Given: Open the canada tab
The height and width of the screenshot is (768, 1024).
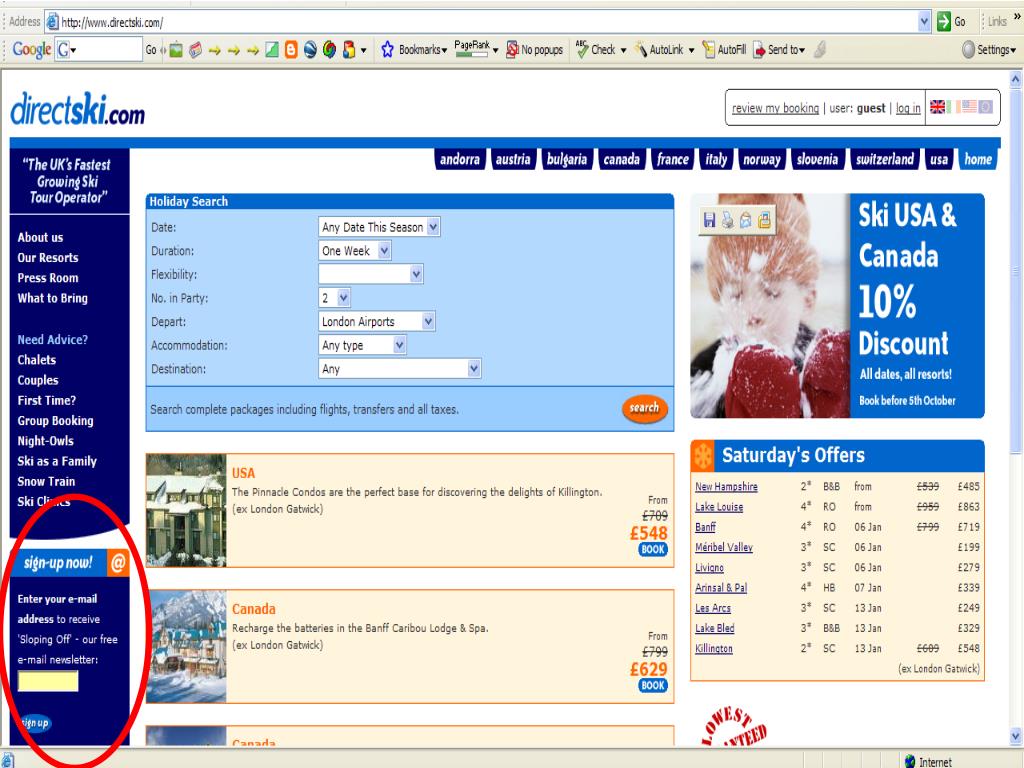Looking at the screenshot, I should click(x=622, y=159).
